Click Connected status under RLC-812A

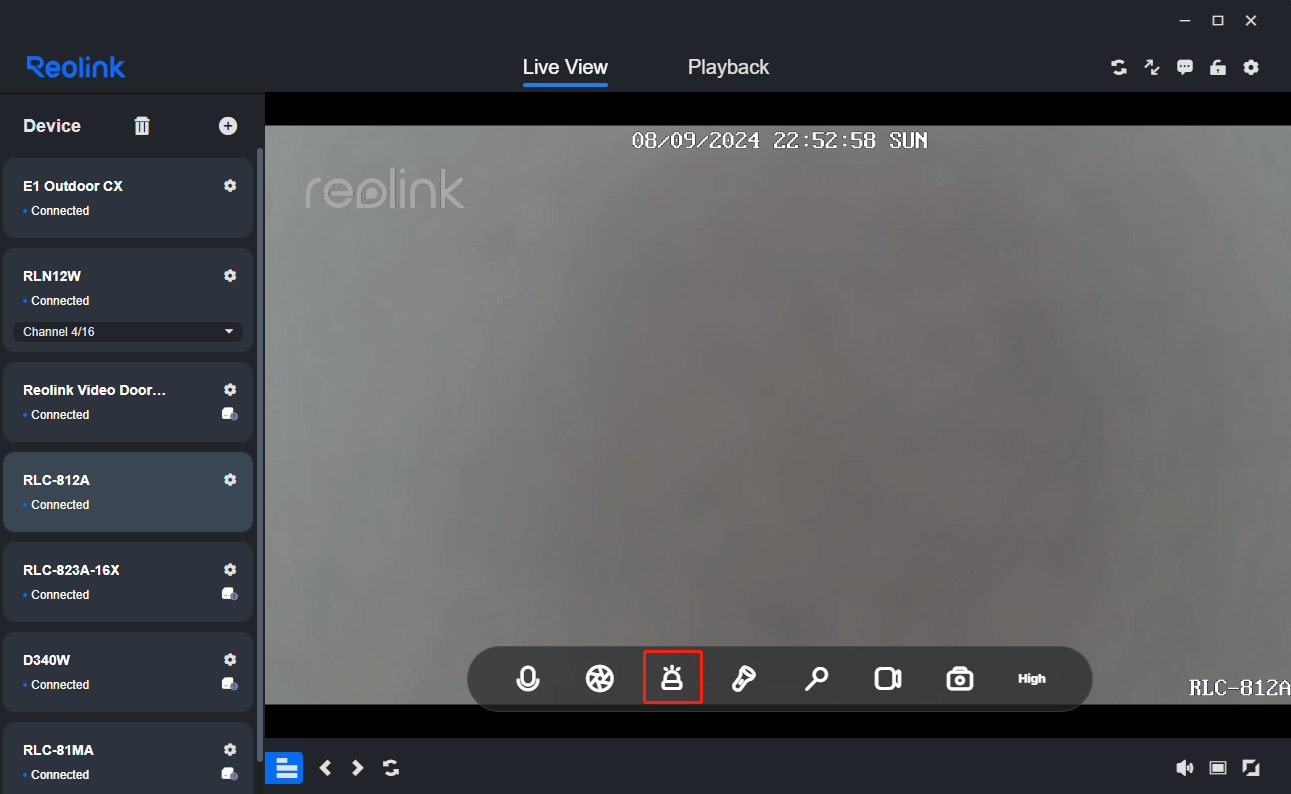point(60,505)
